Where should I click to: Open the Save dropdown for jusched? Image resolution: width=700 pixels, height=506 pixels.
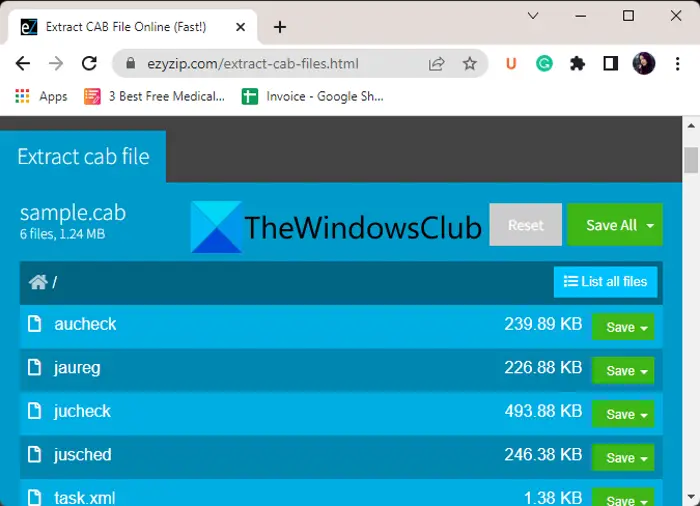(x=644, y=458)
